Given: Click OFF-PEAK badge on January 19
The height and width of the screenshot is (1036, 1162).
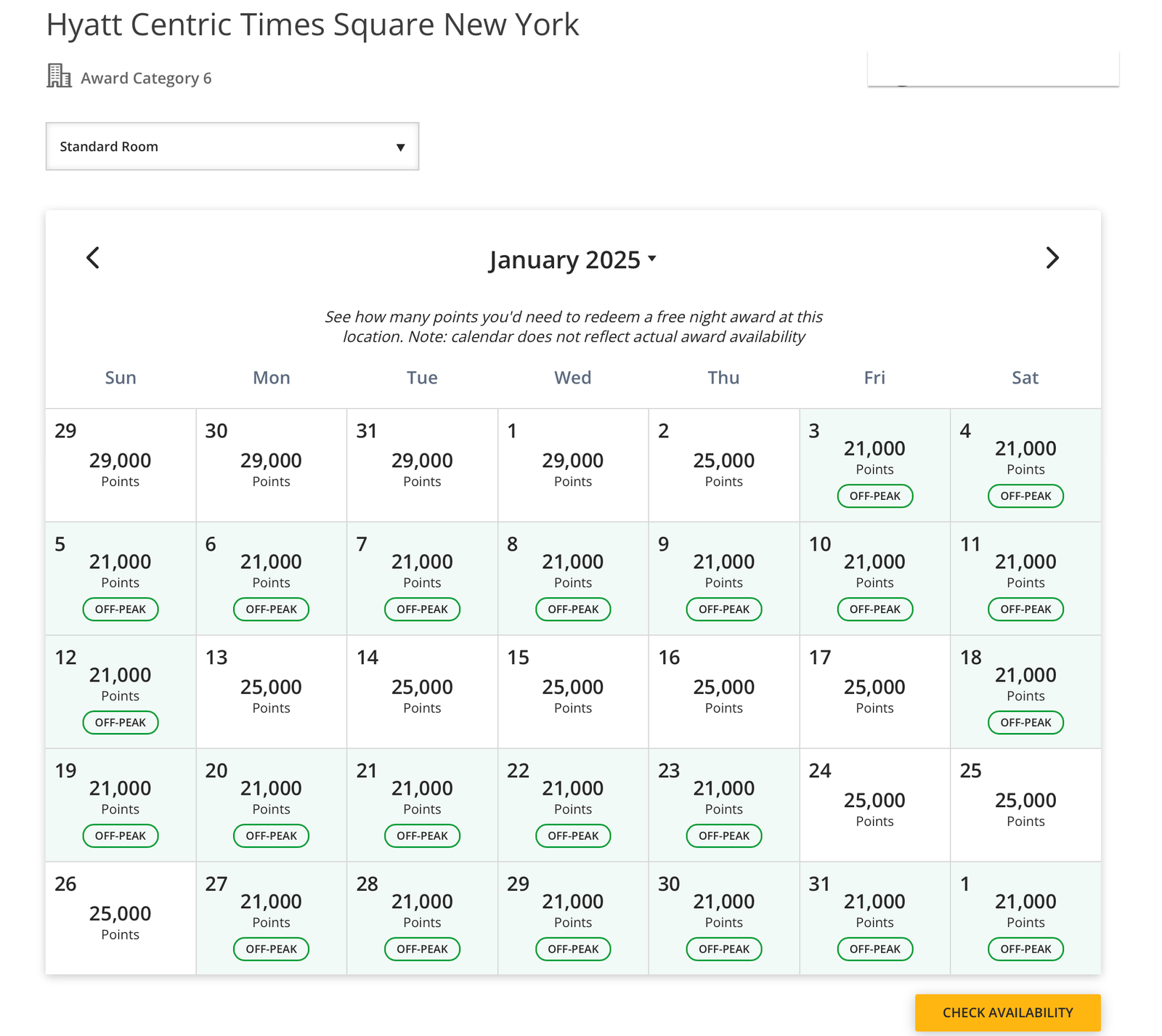Looking at the screenshot, I should tap(121, 836).
